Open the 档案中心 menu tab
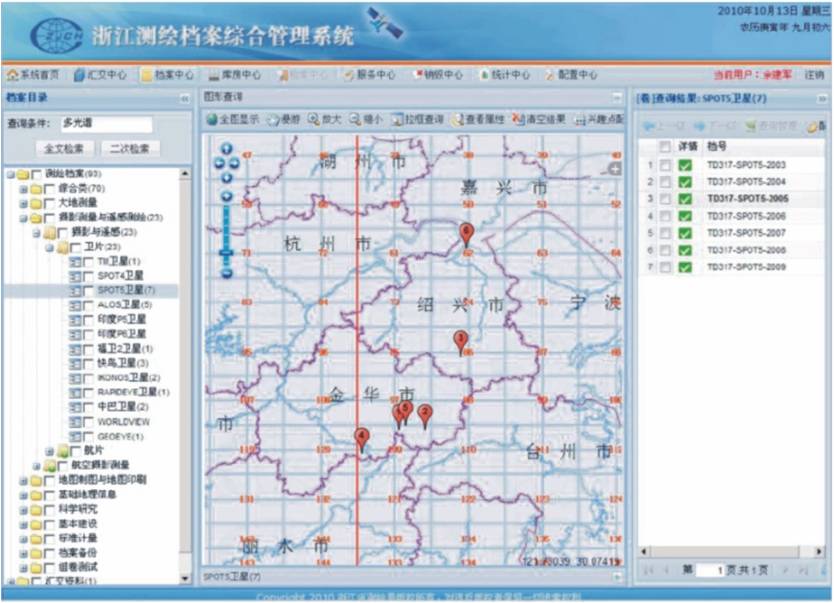The image size is (834, 603). 166,75
